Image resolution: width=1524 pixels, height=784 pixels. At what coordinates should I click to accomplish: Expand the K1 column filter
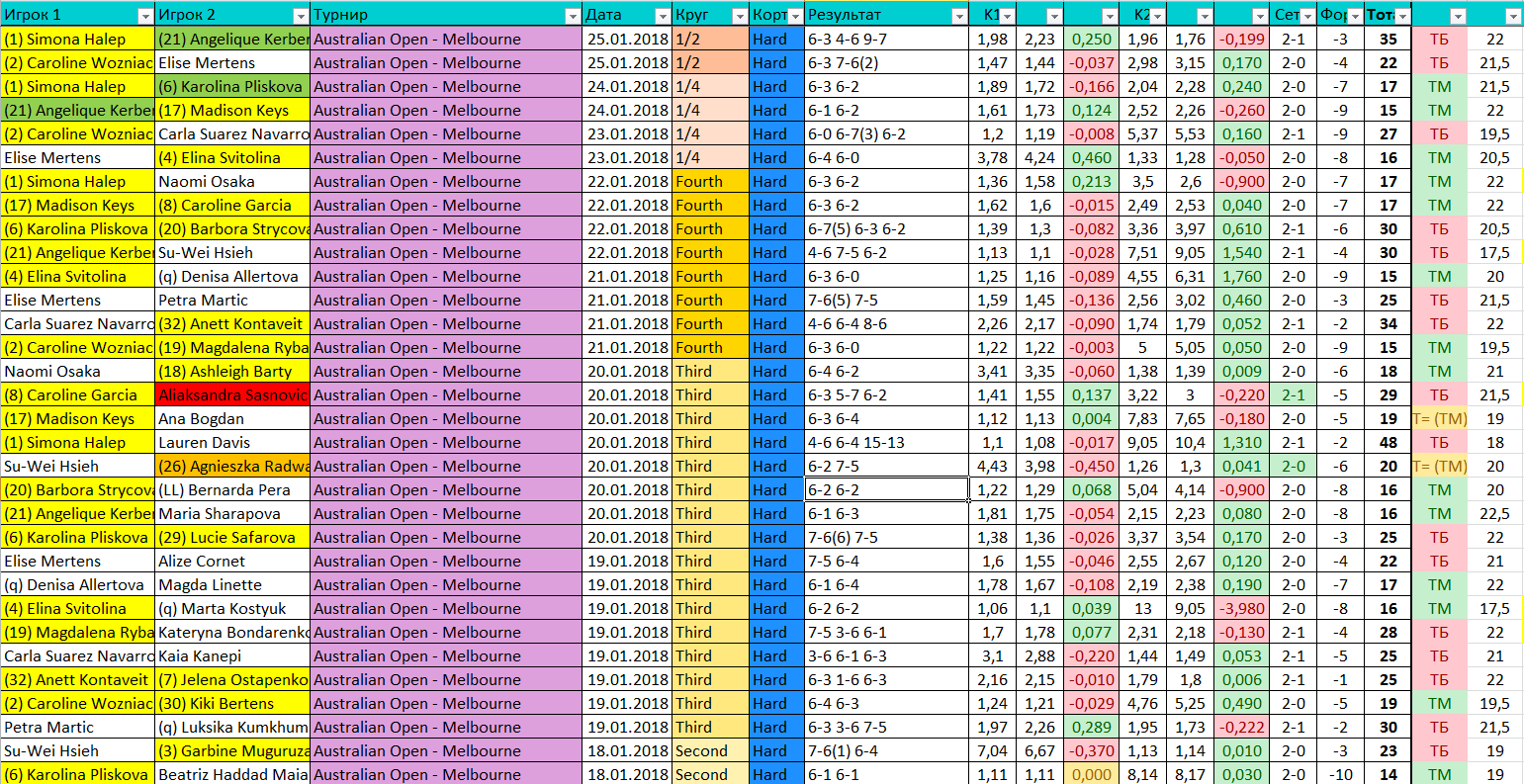pos(1006,16)
